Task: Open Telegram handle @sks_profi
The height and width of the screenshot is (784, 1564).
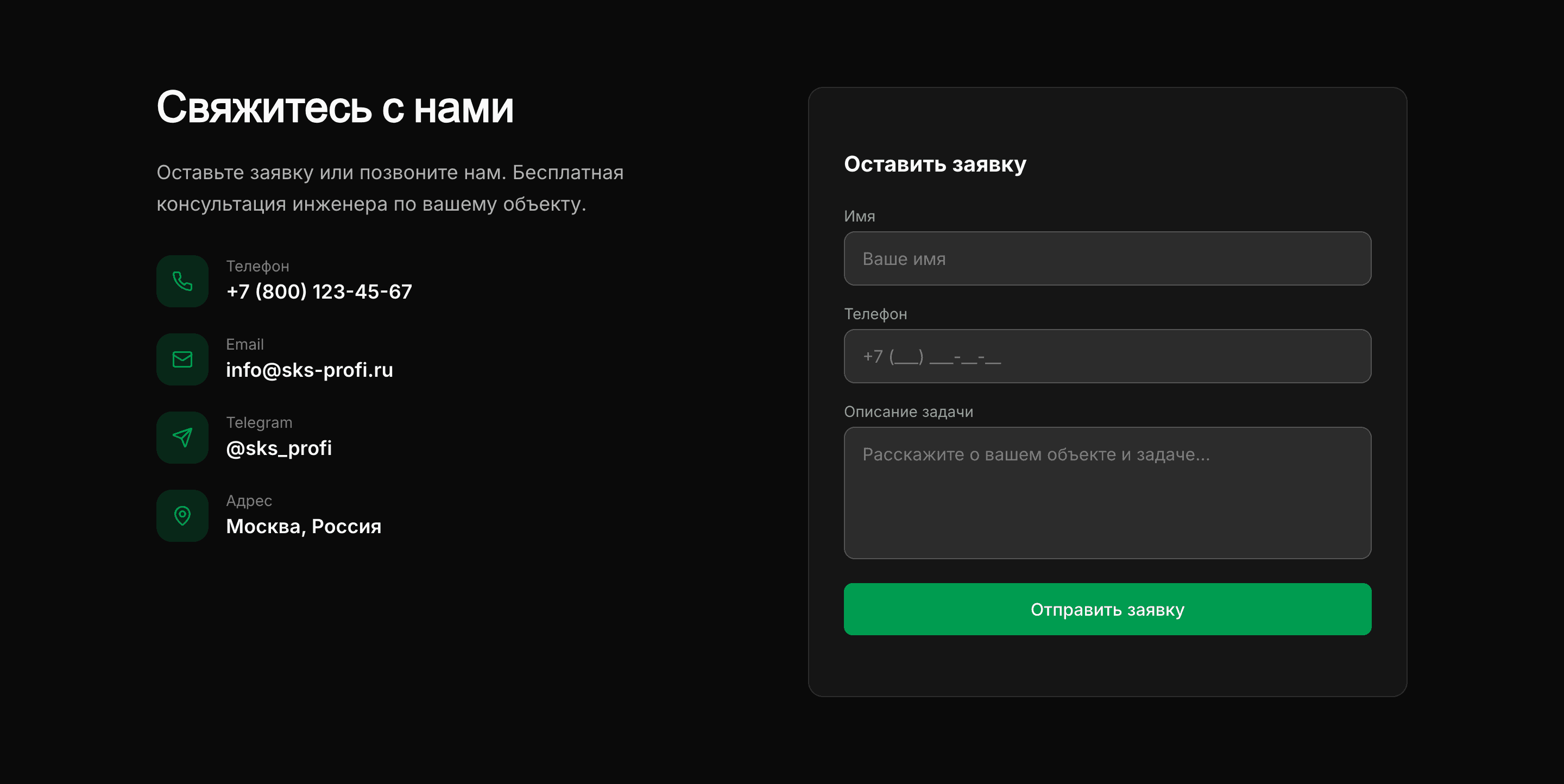Action: pos(279,448)
